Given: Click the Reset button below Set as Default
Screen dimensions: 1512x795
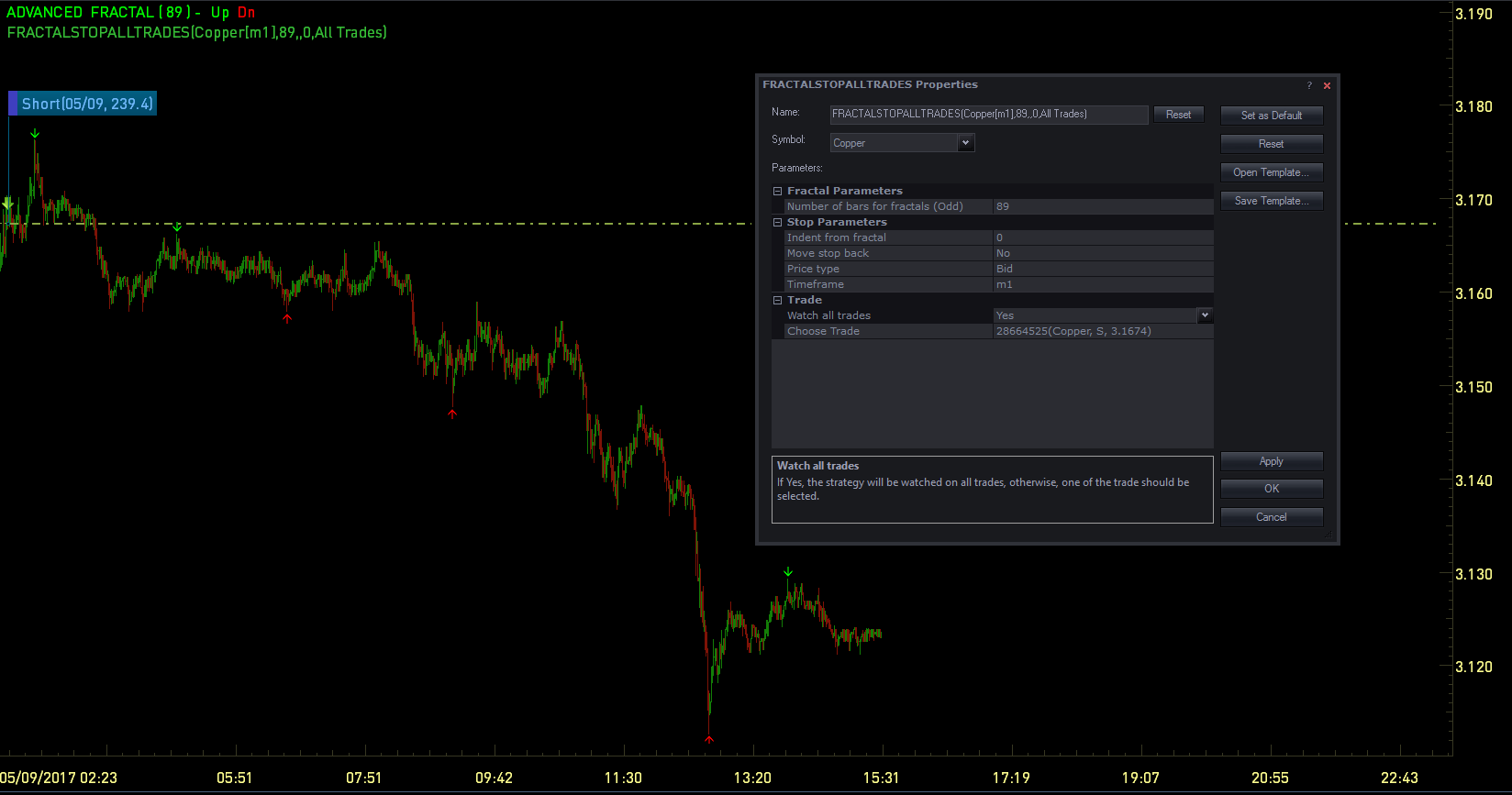Looking at the screenshot, I should (1272, 144).
